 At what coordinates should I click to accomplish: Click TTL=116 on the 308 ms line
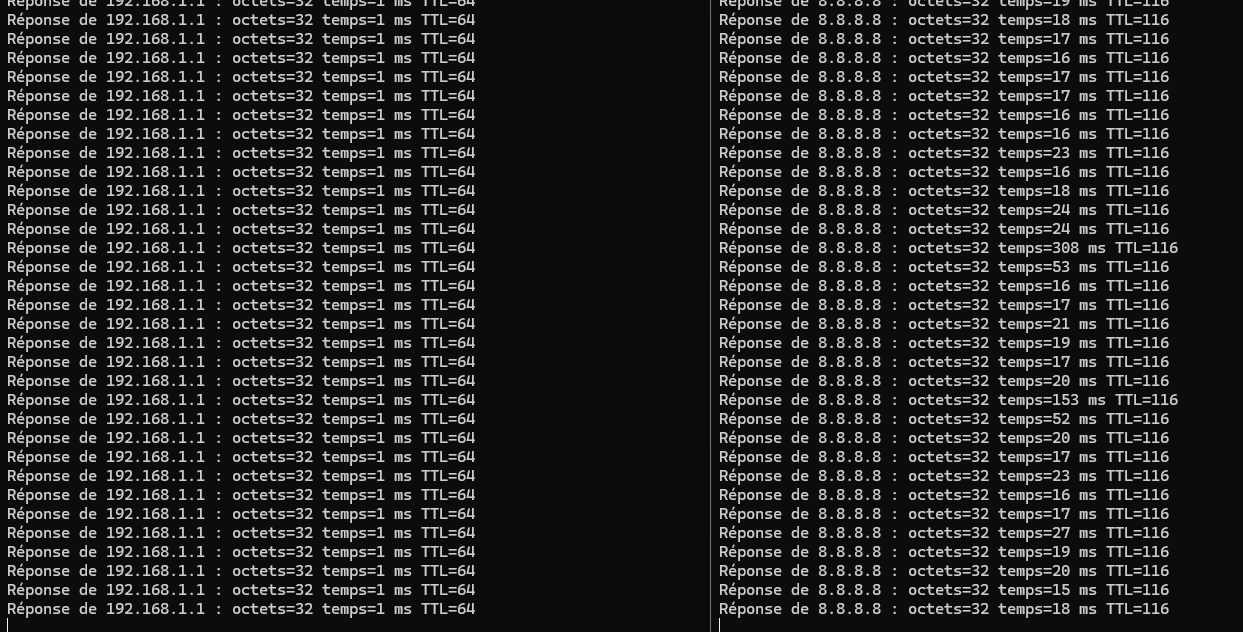[1146, 248]
